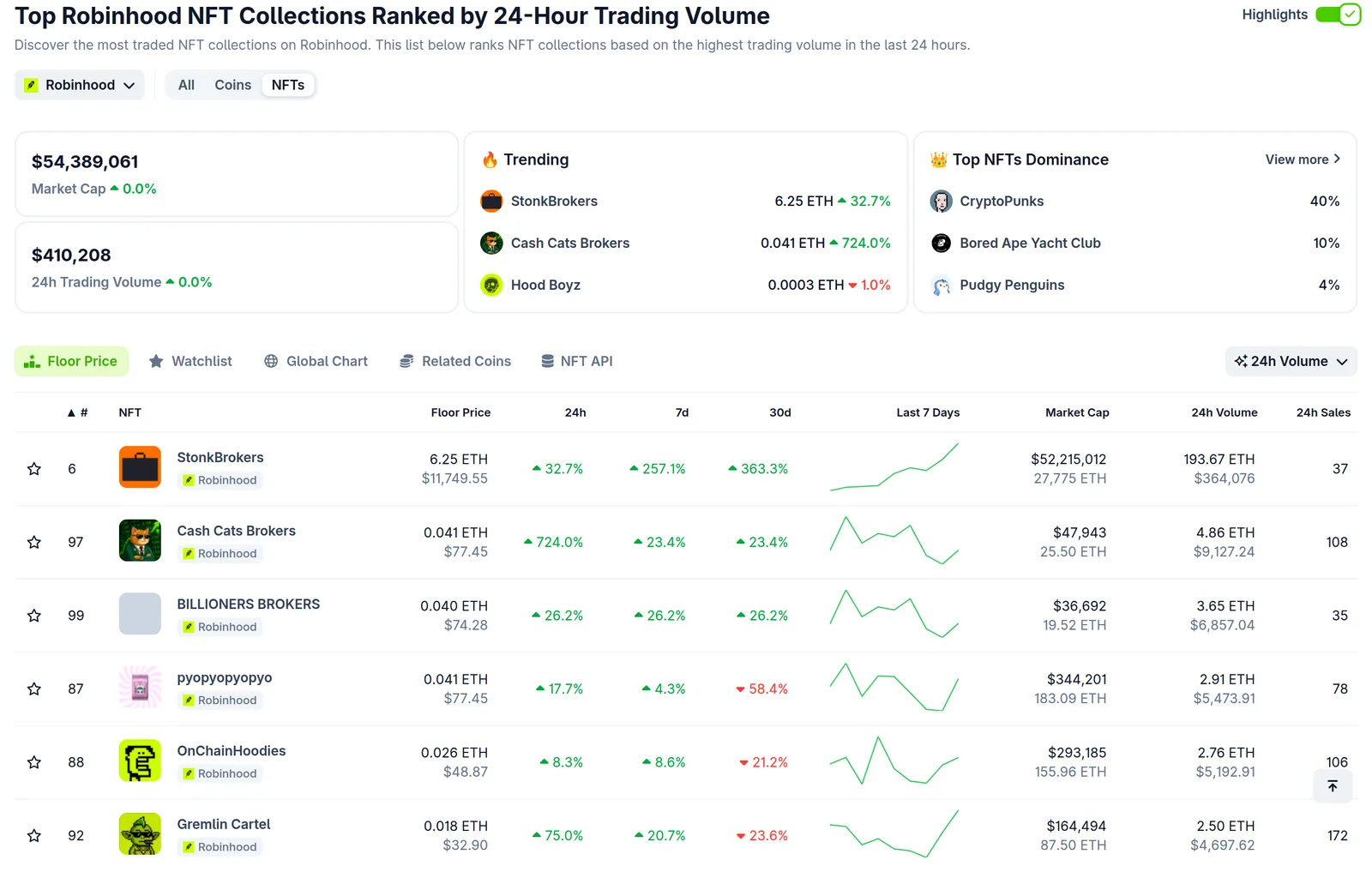View the OnChainHoodies 7-day sparkline chart
Screen dimensions: 1372x872
(x=894, y=761)
